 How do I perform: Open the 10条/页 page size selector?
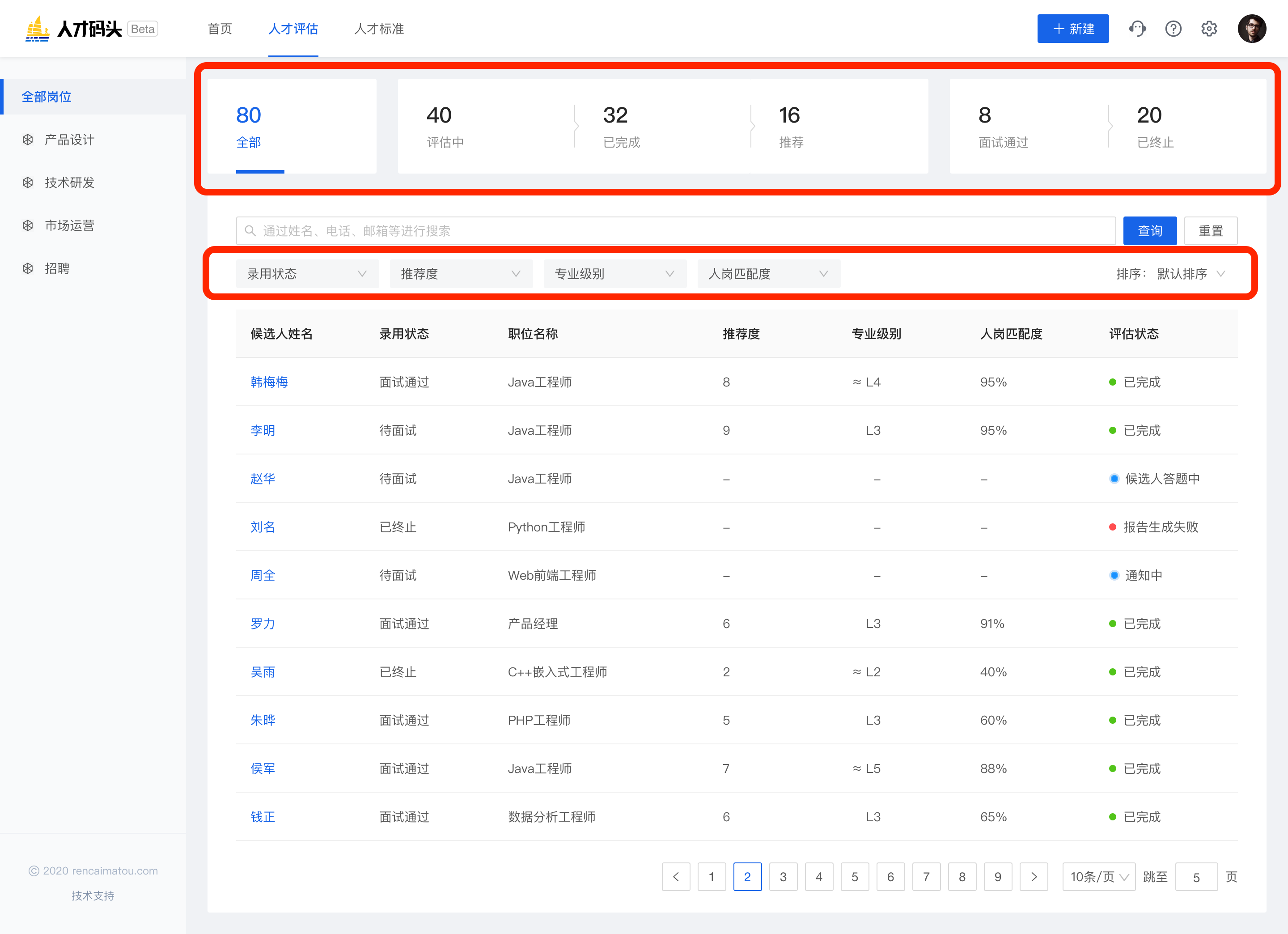pos(1098,877)
